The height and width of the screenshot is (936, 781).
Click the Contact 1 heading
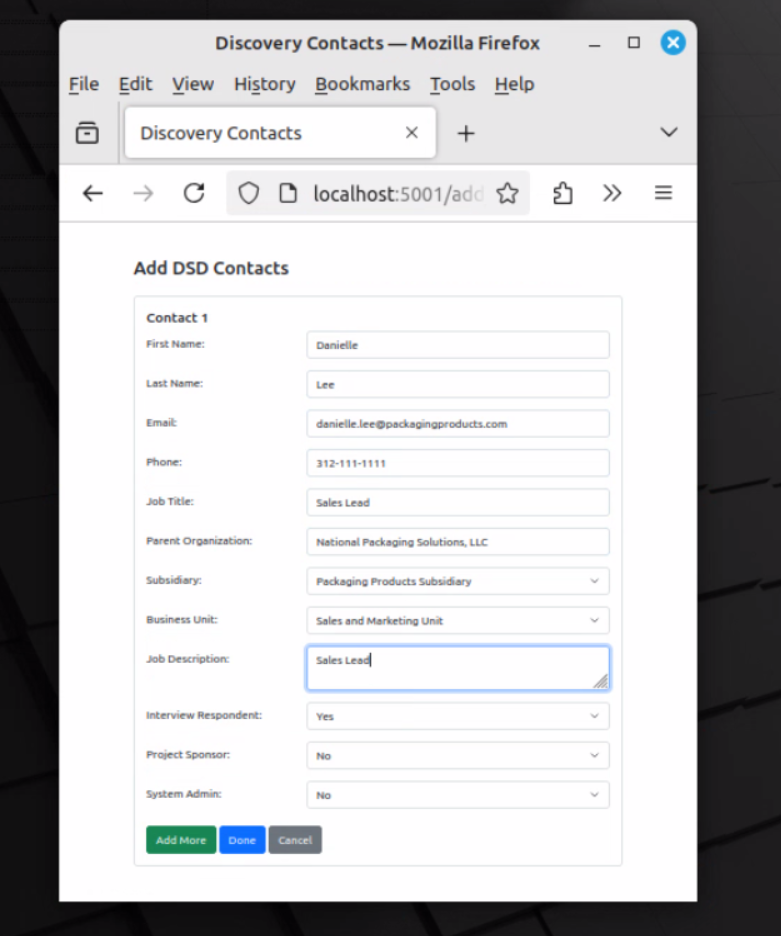[x=177, y=318]
